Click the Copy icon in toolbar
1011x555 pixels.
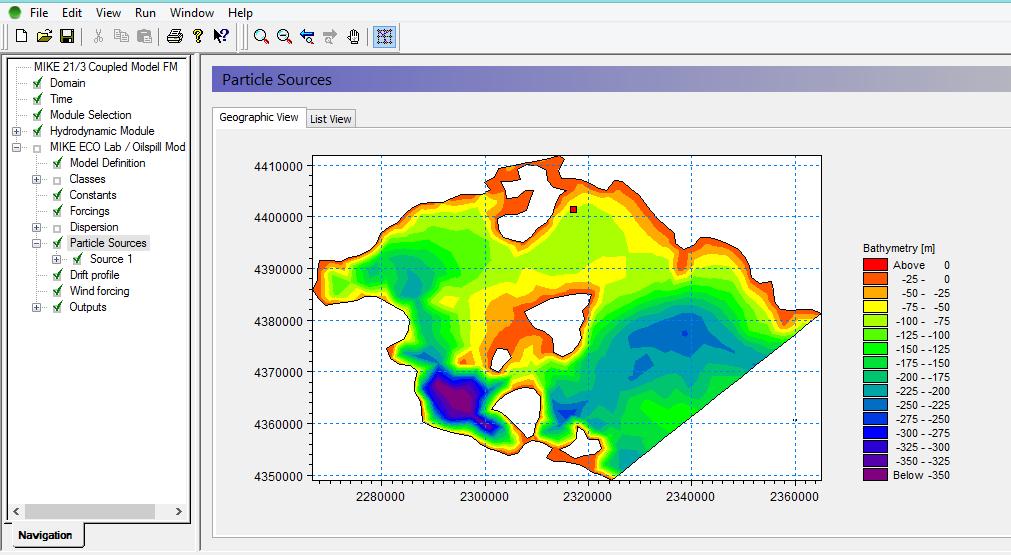[121, 36]
